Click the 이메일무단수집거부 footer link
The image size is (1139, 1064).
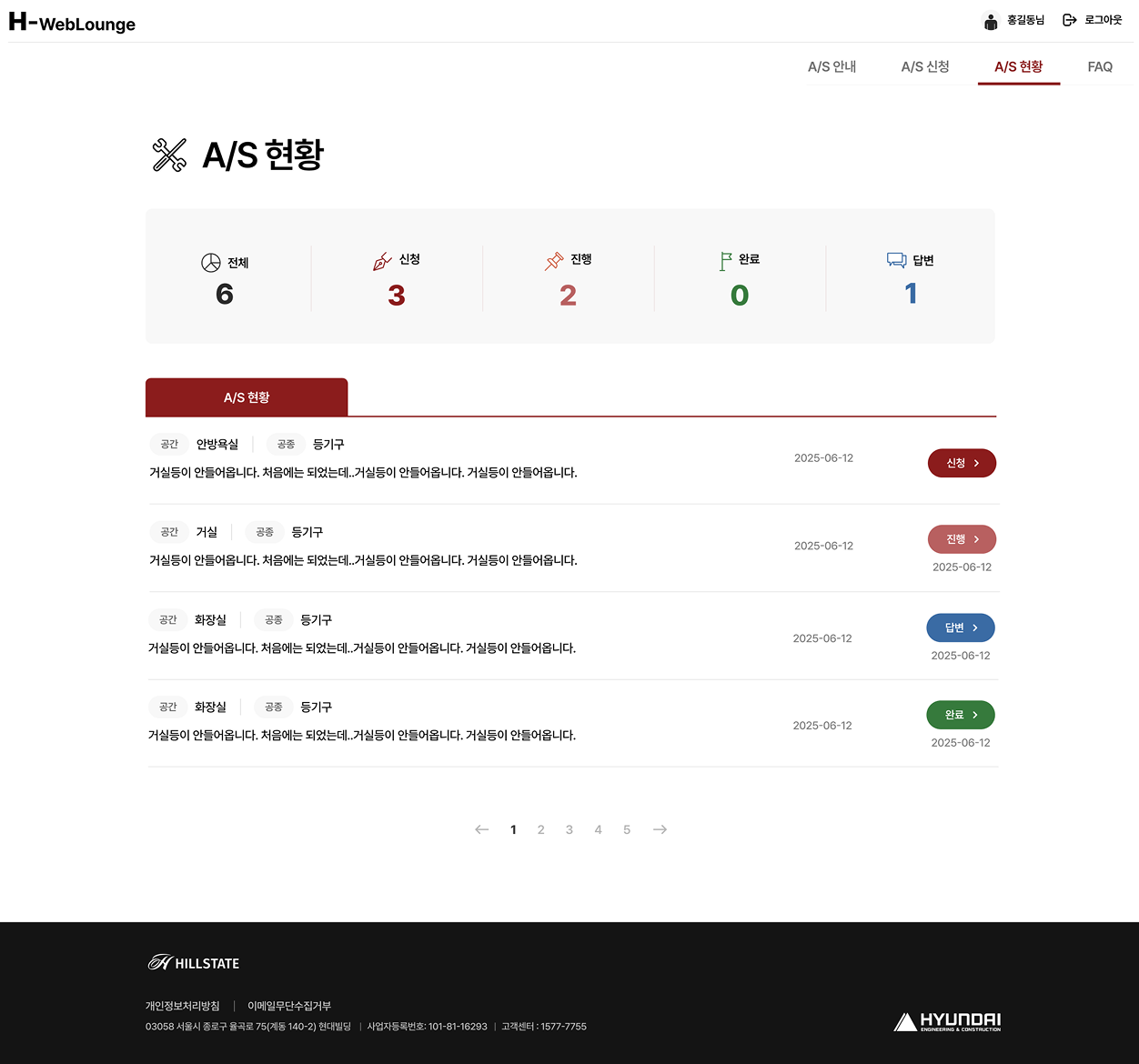tap(289, 1006)
